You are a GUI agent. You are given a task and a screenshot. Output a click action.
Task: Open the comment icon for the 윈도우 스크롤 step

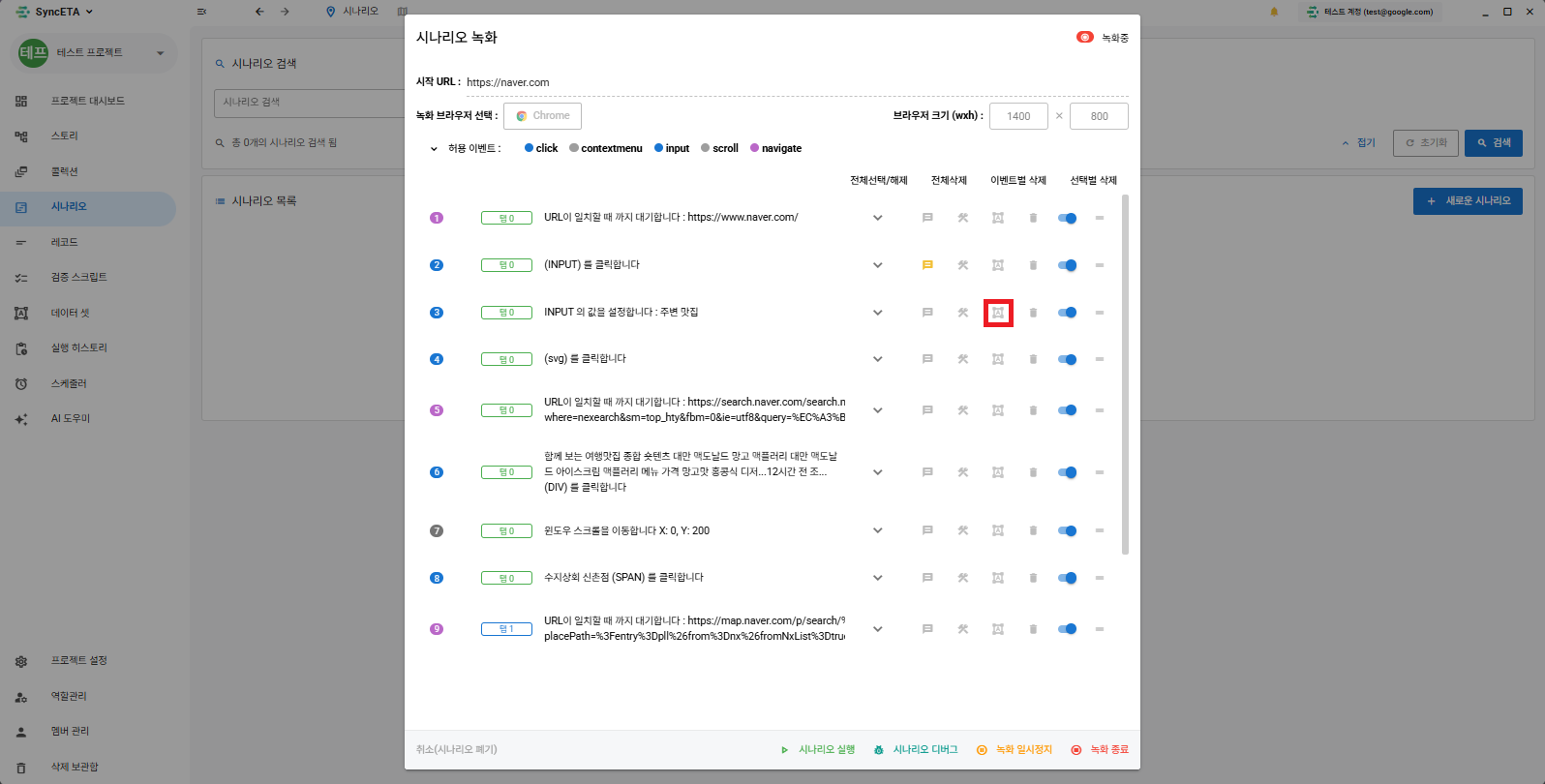[927, 530]
